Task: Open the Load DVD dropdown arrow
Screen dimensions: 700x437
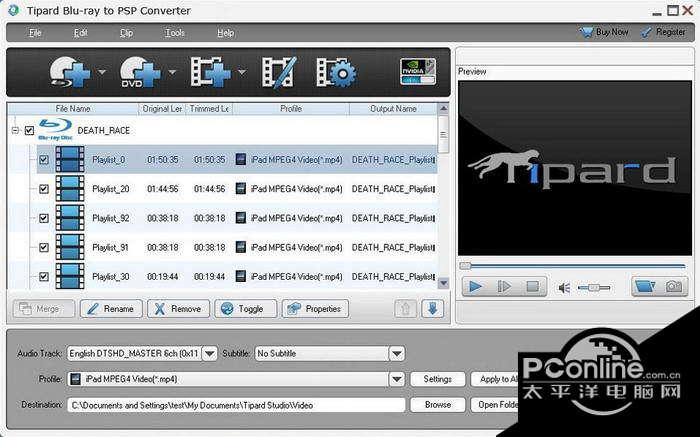Action: pyautogui.click(x=172, y=72)
